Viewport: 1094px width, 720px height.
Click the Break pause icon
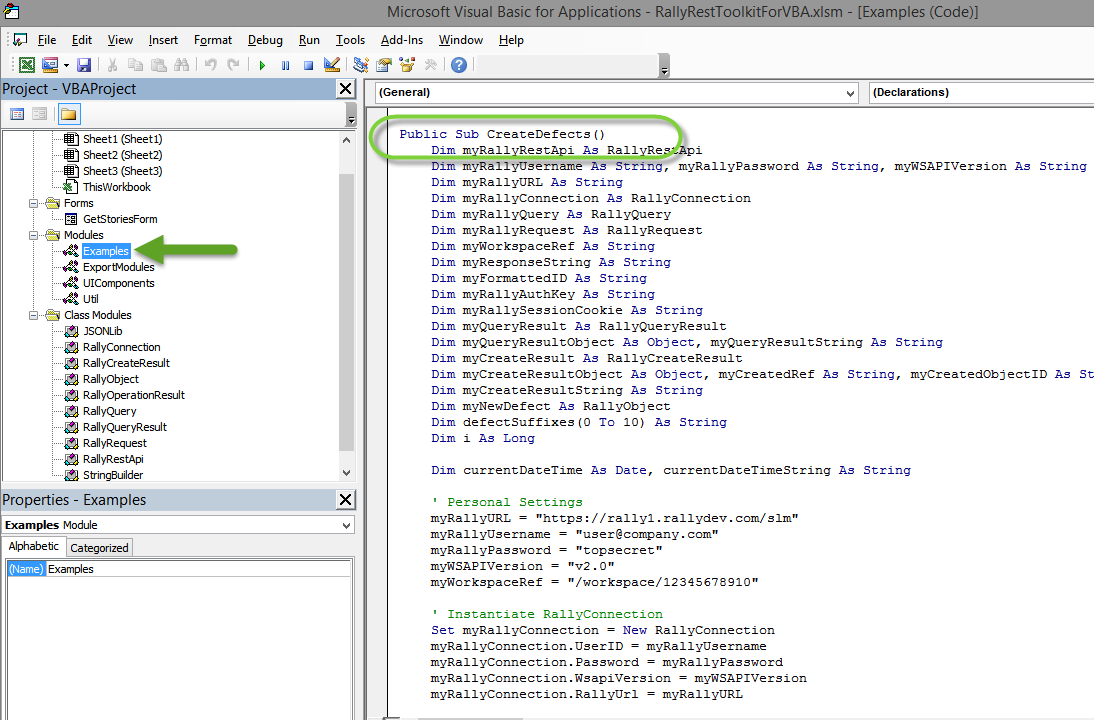click(x=285, y=65)
